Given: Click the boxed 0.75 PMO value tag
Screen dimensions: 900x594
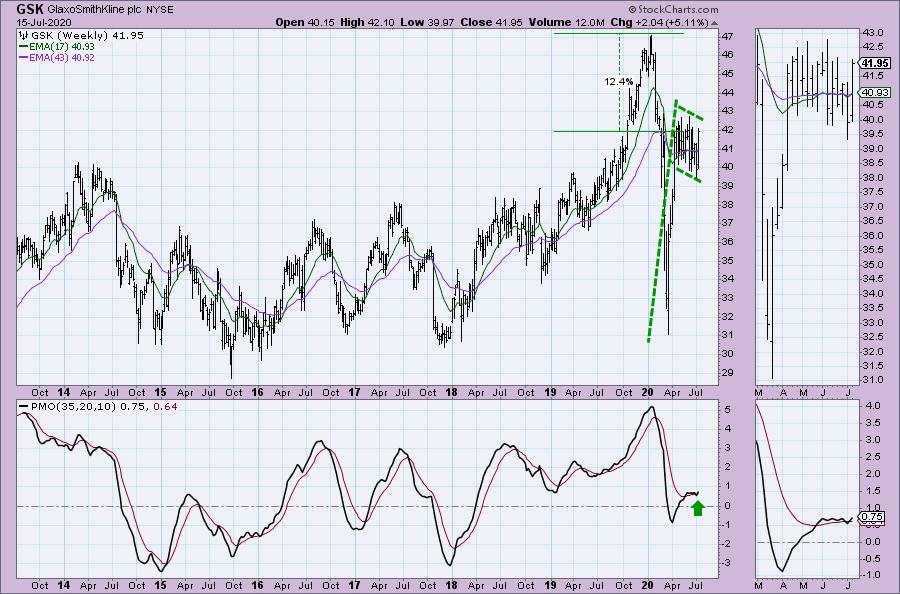Looking at the screenshot, I should (x=873, y=517).
